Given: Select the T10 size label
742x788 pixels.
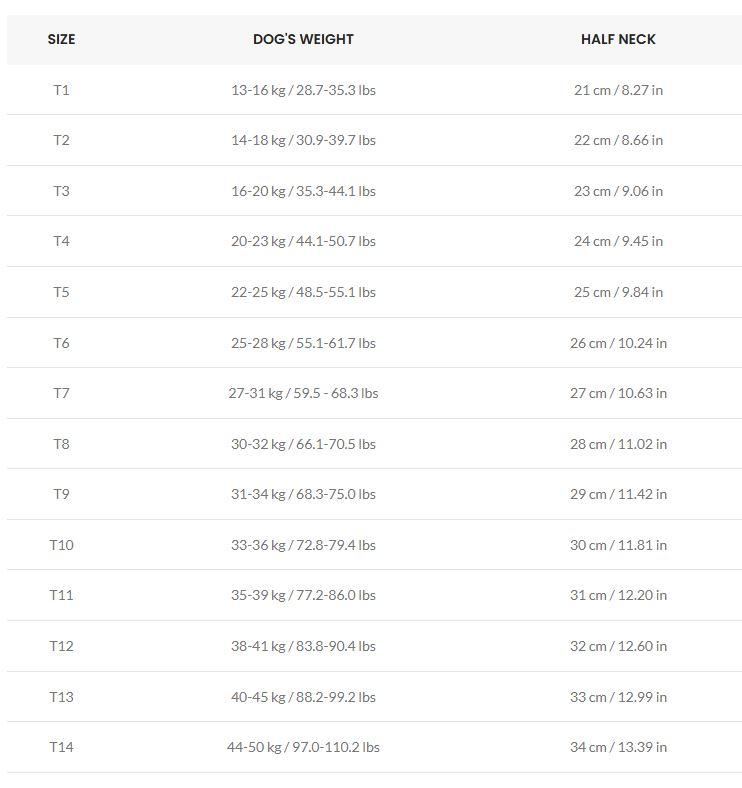Looking at the screenshot, I should click(x=61, y=545).
